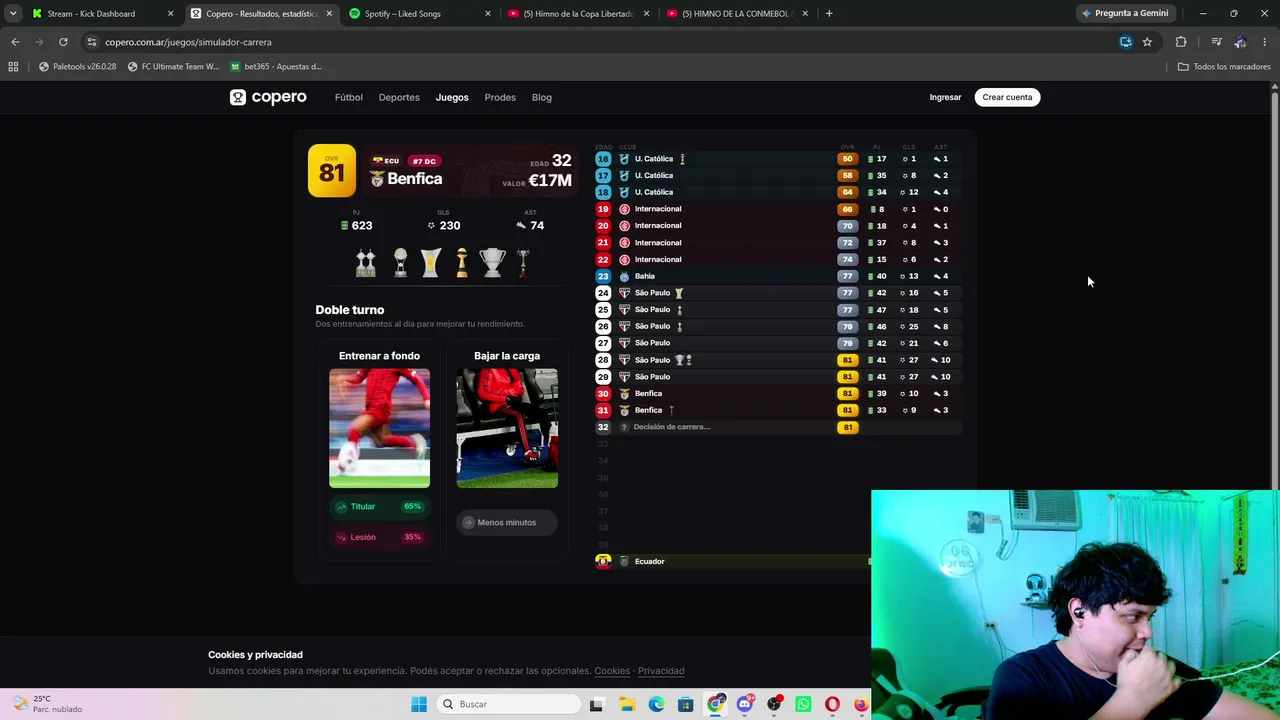Click the Copero logo
This screenshot has width=1280, height=720.
click(x=268, y=97)
